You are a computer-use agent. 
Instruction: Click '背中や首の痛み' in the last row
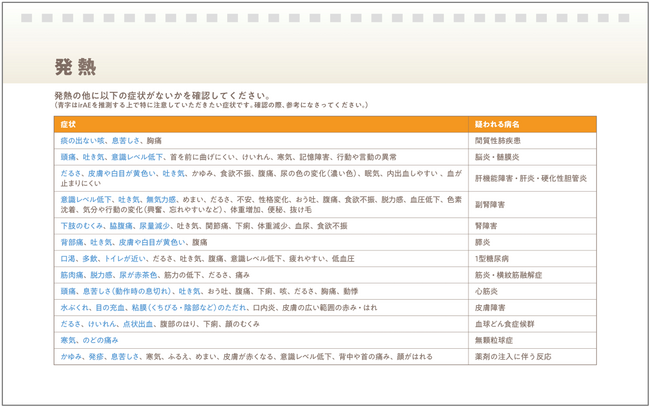364,356
